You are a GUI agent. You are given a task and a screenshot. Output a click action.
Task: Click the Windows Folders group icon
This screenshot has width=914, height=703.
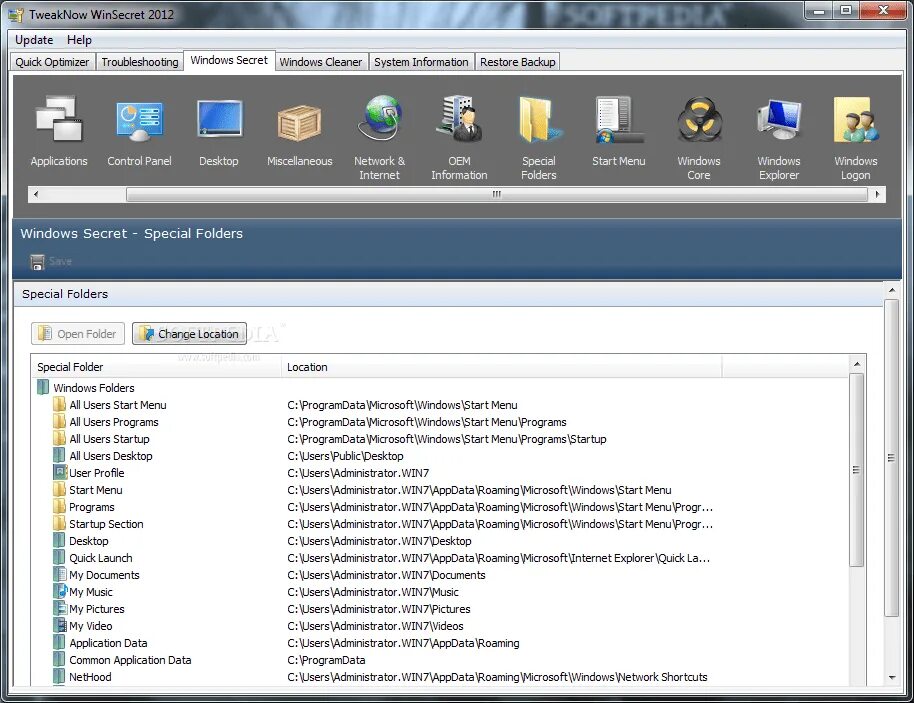[x=43, y=387]
